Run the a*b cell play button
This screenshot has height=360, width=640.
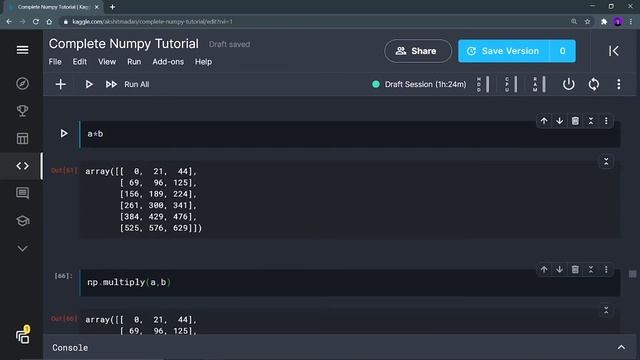(x=64, y=133)
